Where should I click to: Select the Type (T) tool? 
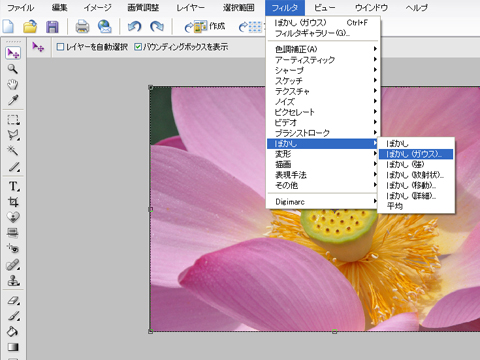click(13, 186)
